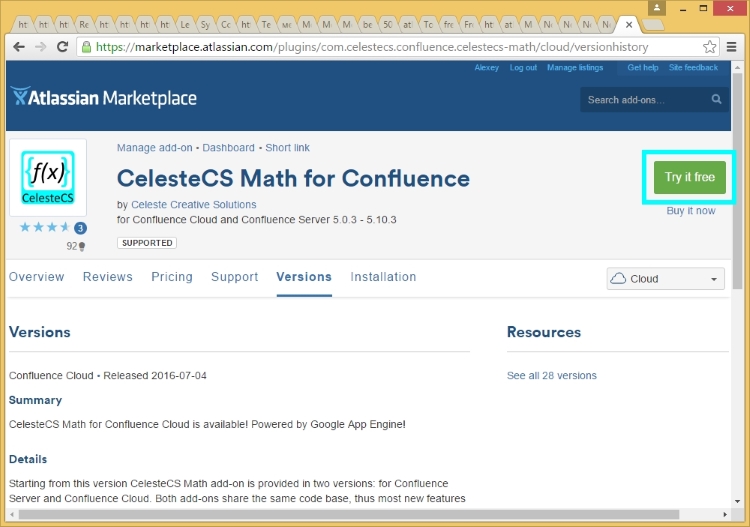Open the Manage add-on link
The image size is (750, 527).
tap(154, 148)
